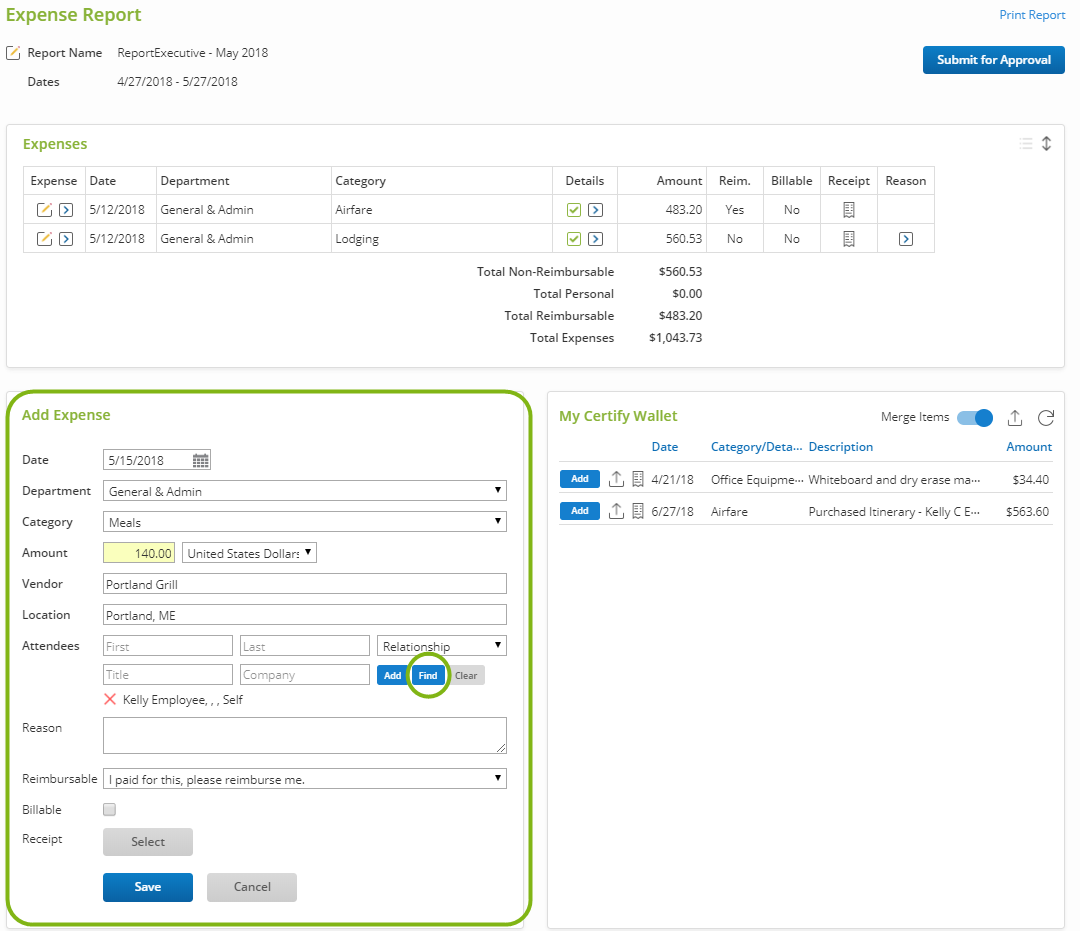This screenshot has height=931, width=1080.
Task: Click the Vendor field Portland Grill
Action: click(304, 583)
